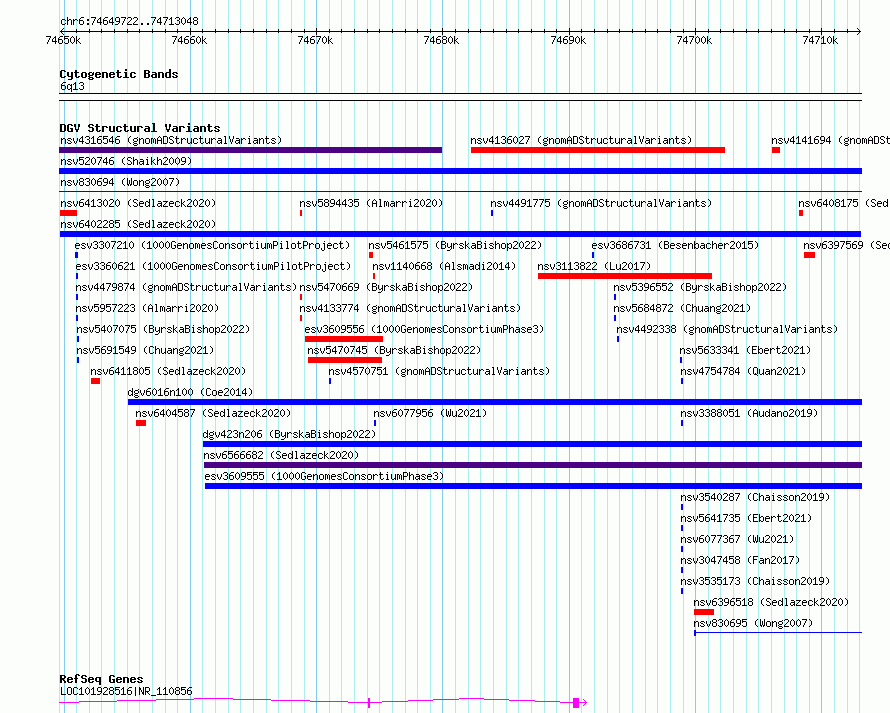Click the red nsv4136027 variant bar
The image size is (890, 713).
(598, 150)
